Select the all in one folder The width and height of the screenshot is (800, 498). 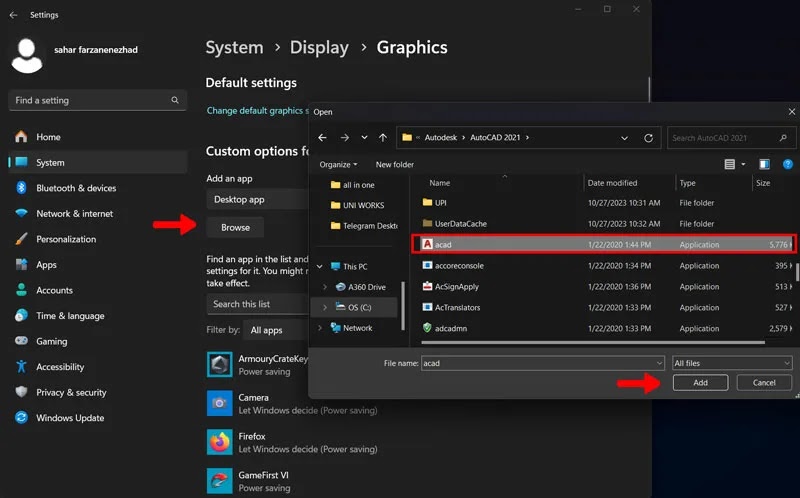(353, 185)
